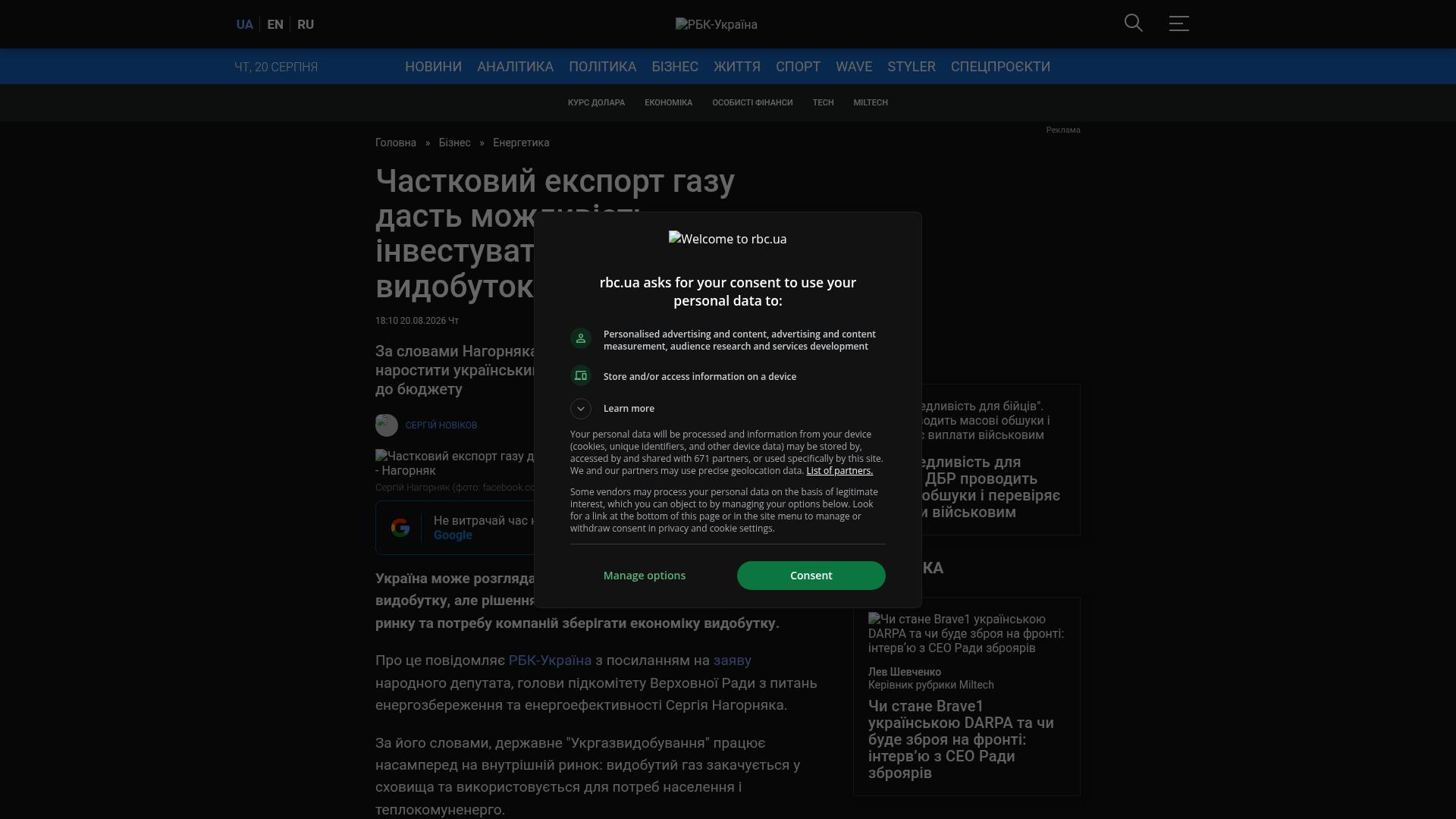The image size is (1456, 819).
Task: Open the WAVE section
Action: (854, 67)
